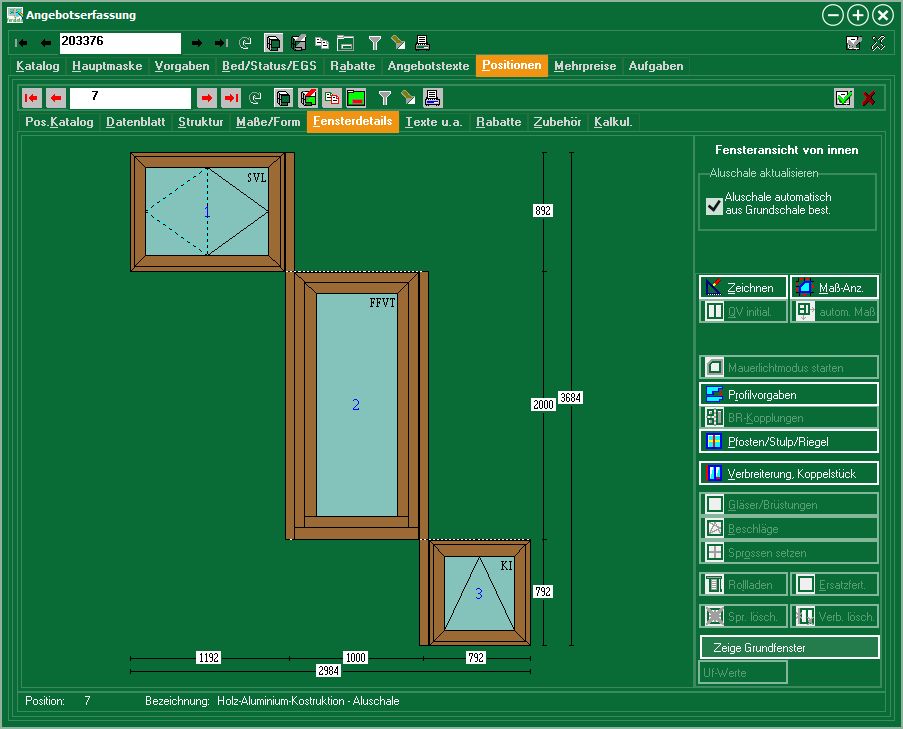Click the total height dimension 3684
Screen dimensions: 903x729
coord(570,397)
